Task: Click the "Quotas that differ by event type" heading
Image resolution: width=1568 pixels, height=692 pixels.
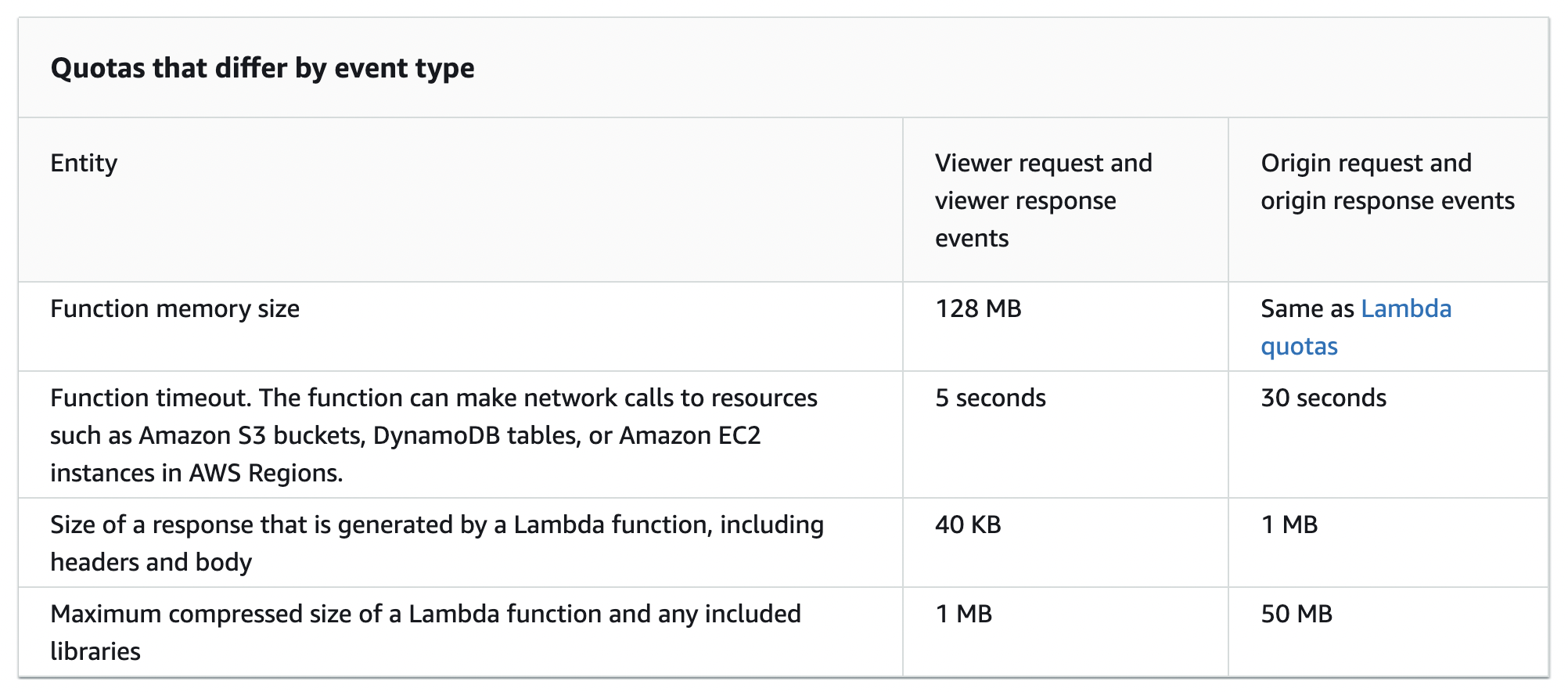Action: click(x=262, y=68)
